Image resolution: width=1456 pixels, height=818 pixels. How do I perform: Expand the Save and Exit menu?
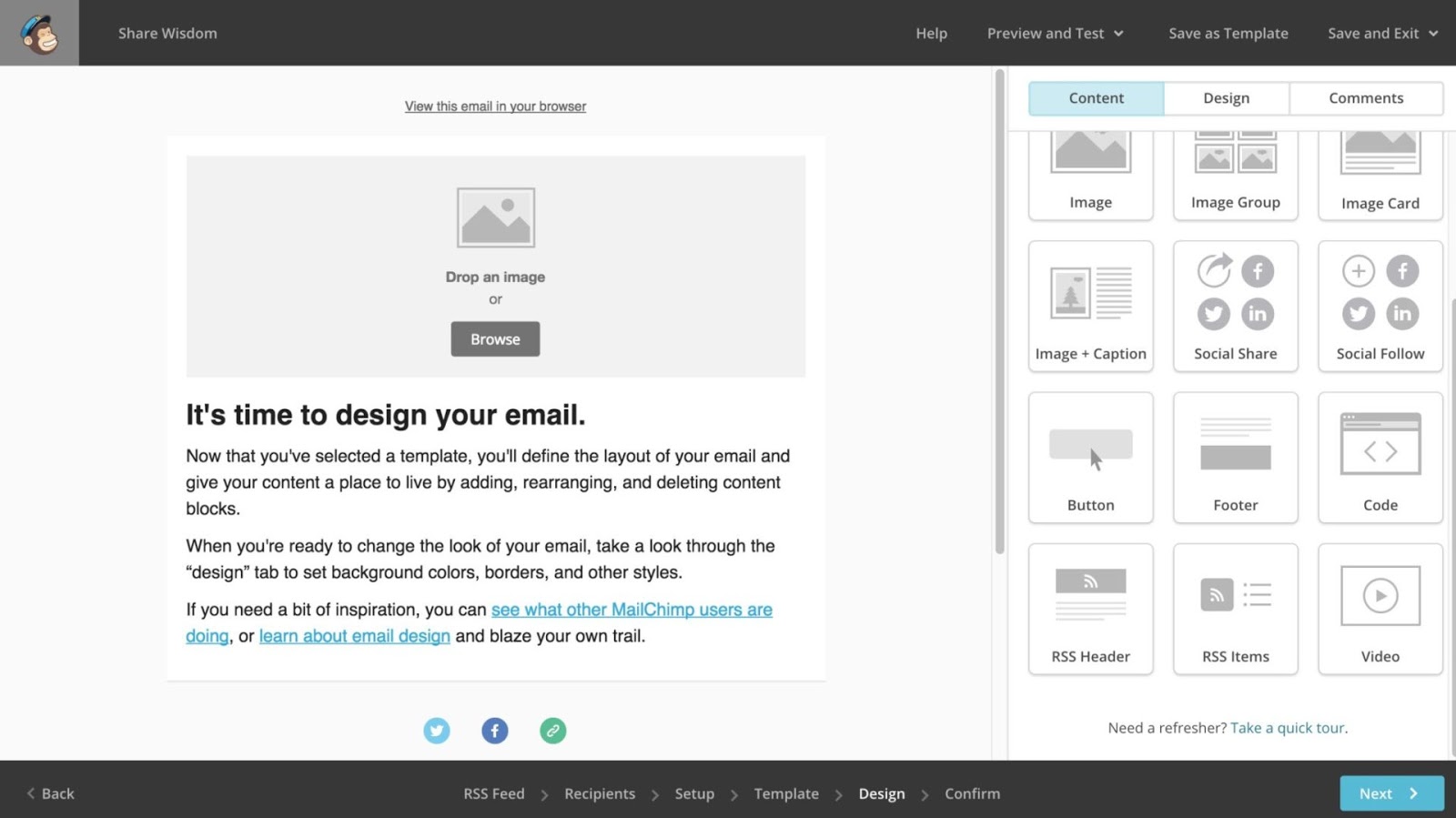pos(1381,34)
